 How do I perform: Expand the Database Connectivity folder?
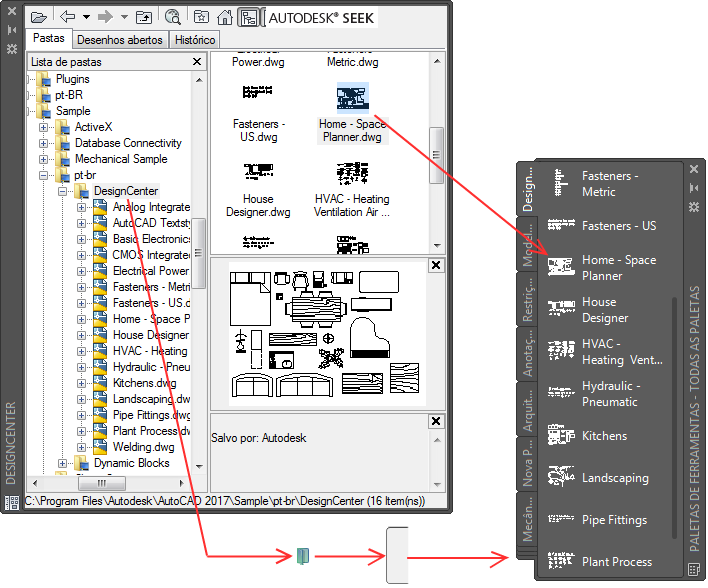[43, 144]
